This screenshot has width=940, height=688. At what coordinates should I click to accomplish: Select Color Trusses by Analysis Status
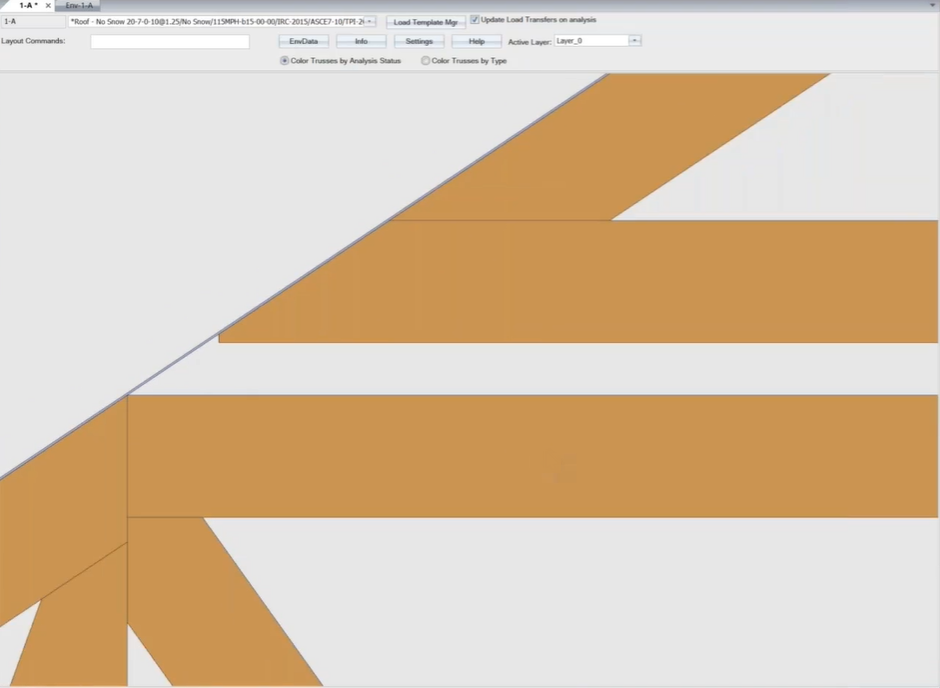285,61
